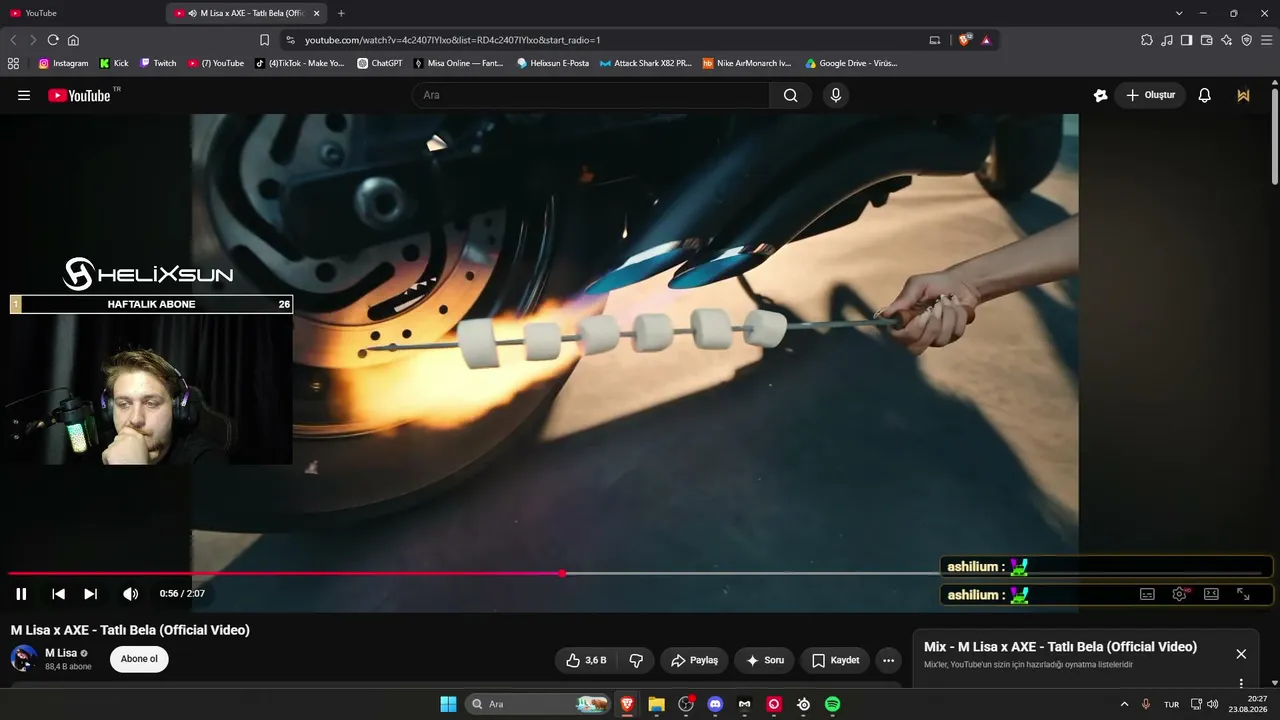Skip to previous video in player
This screenshot has height=720, width=1280.
coord(58,594)
